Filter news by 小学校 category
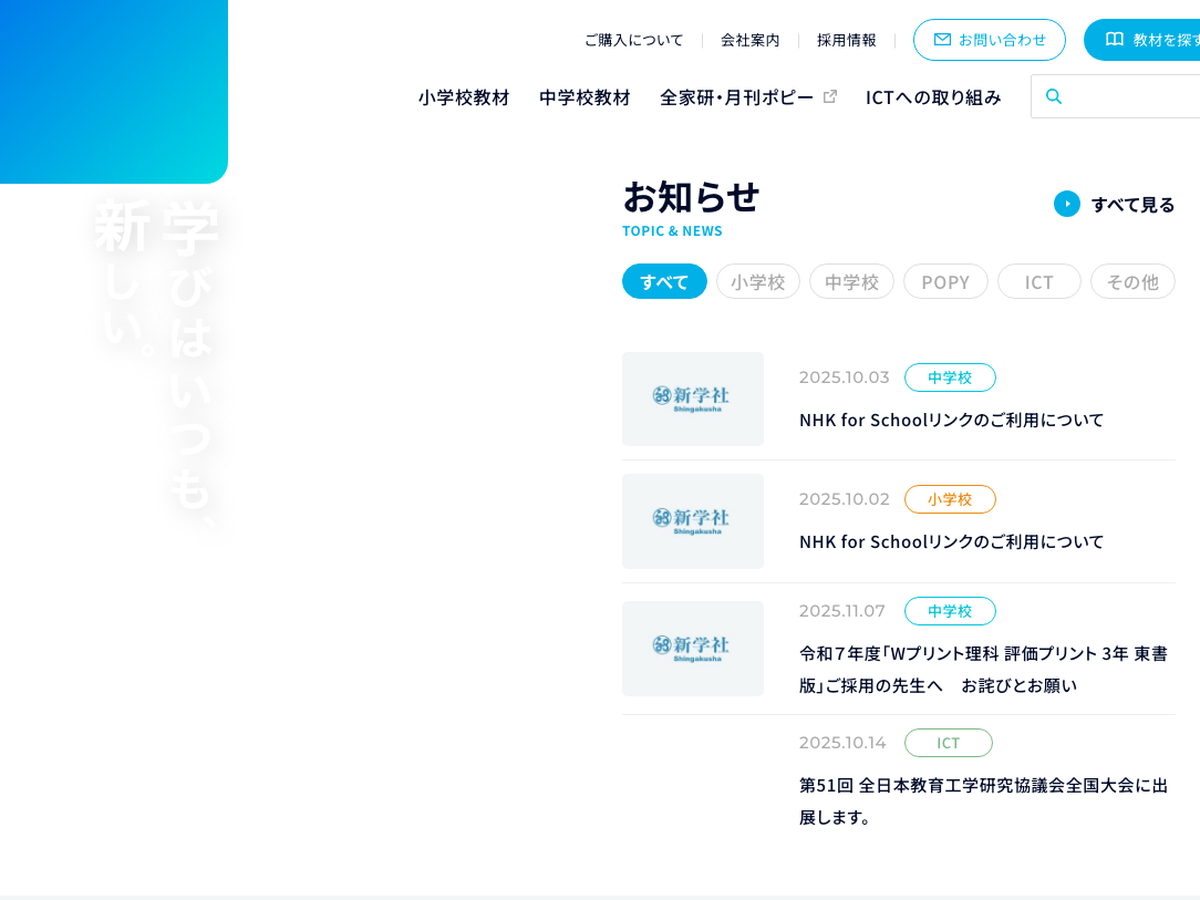 [x=758, y=282]
